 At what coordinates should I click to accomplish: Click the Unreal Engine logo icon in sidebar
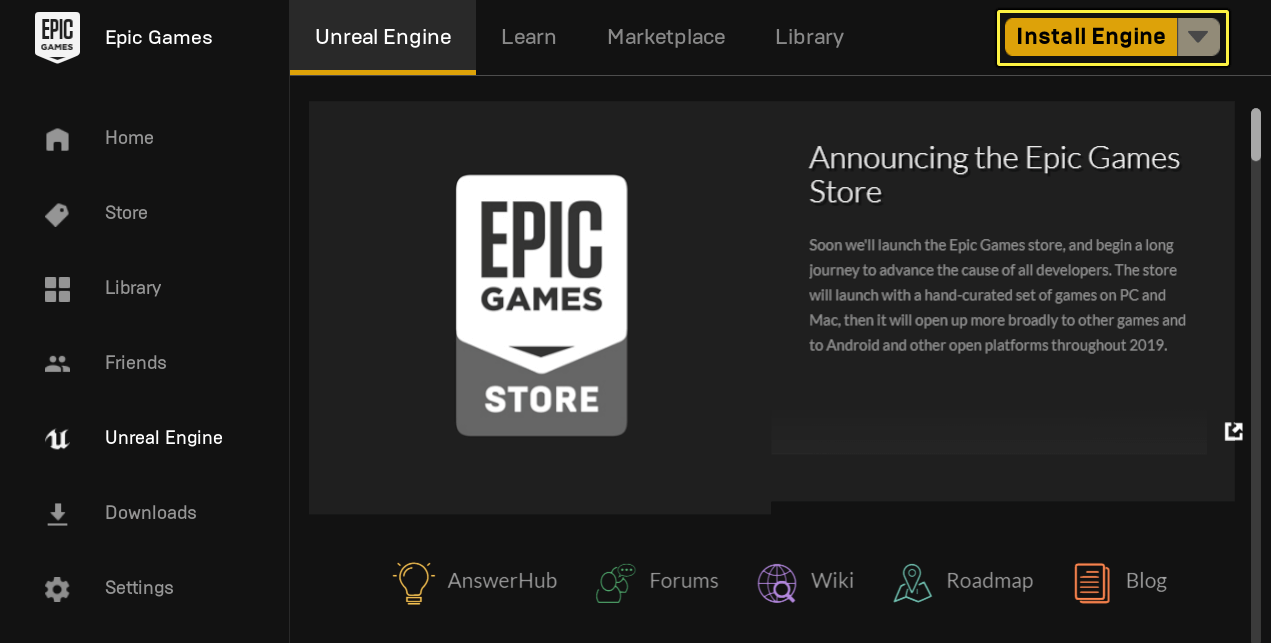(x=57, y=439)
